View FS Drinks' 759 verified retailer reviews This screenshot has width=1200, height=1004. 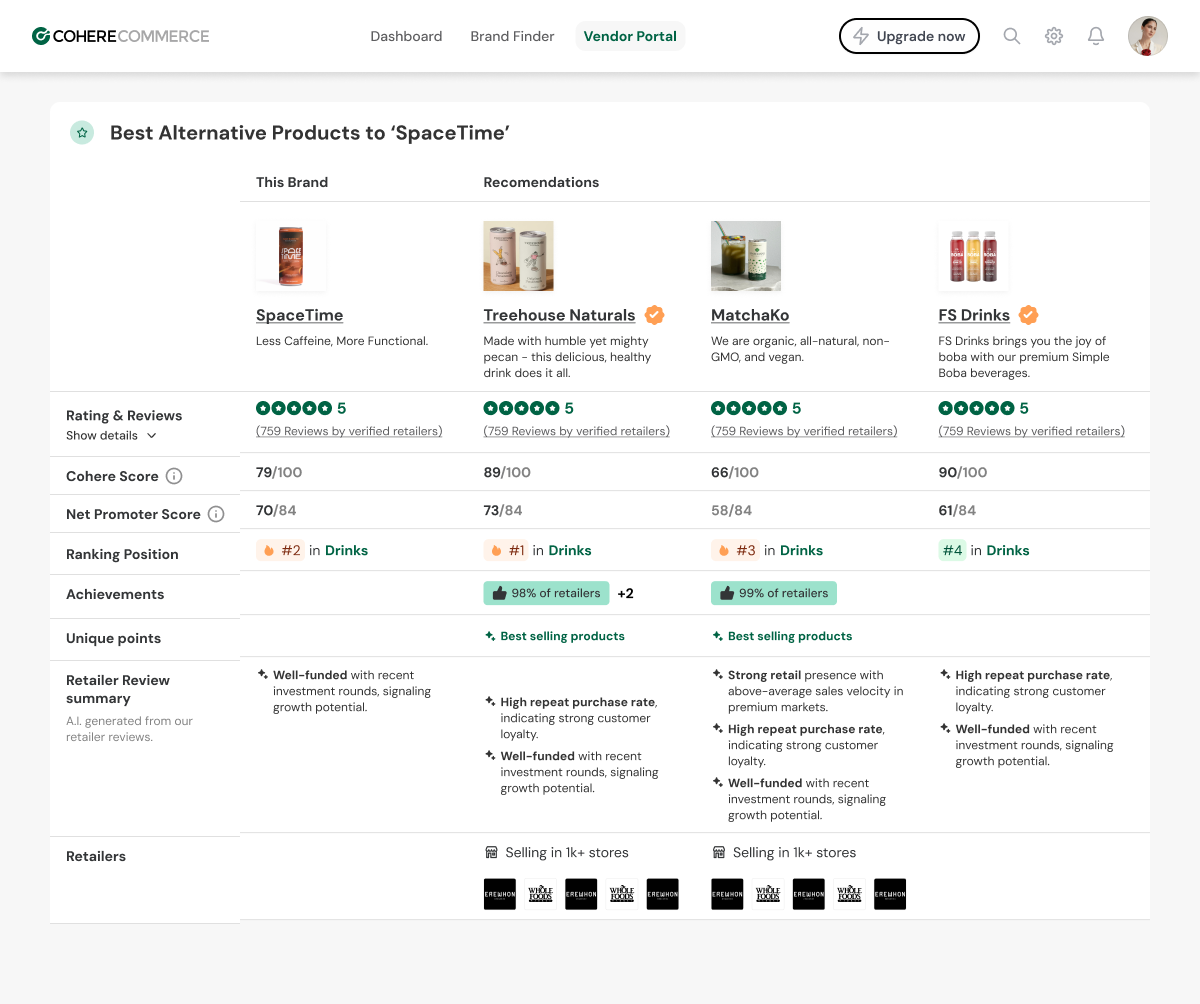pos(1031,431)
